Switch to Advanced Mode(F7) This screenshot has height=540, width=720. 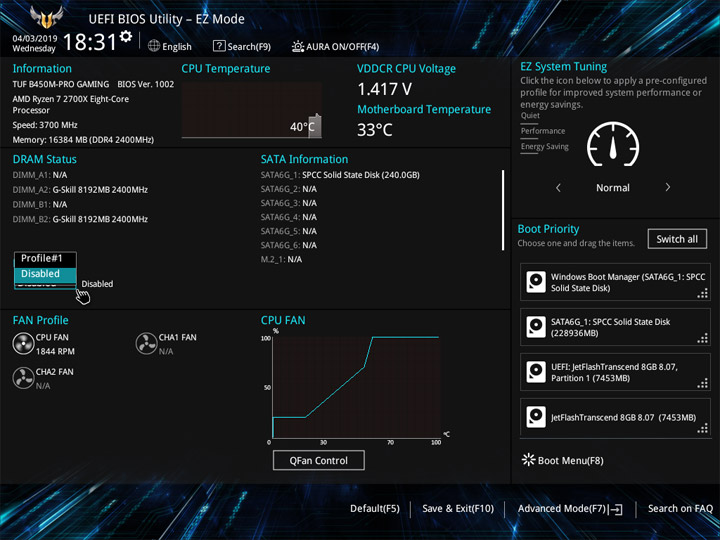coord(570,509)
